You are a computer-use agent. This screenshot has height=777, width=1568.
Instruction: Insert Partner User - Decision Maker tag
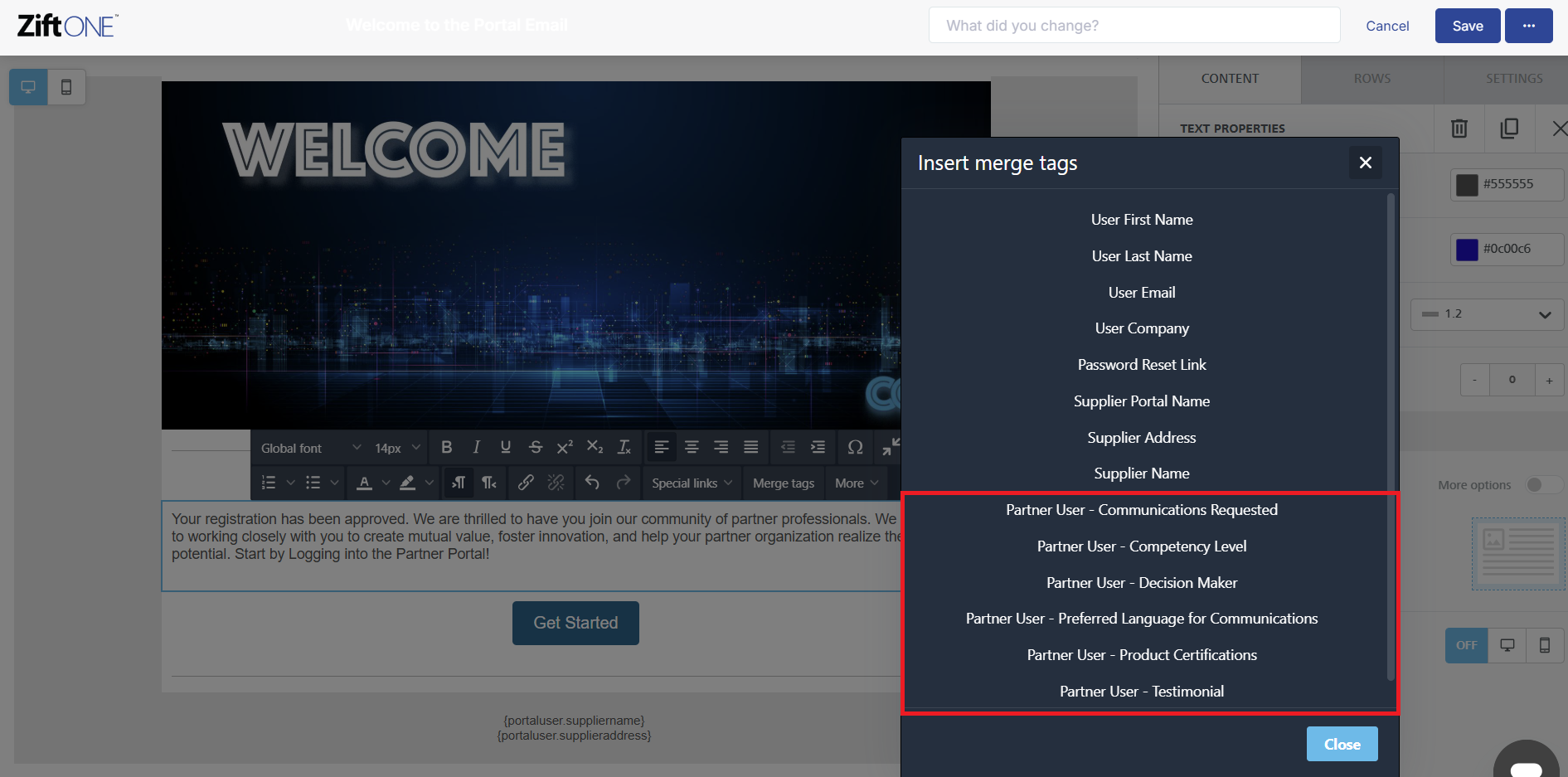click(x=1142, y=583)
